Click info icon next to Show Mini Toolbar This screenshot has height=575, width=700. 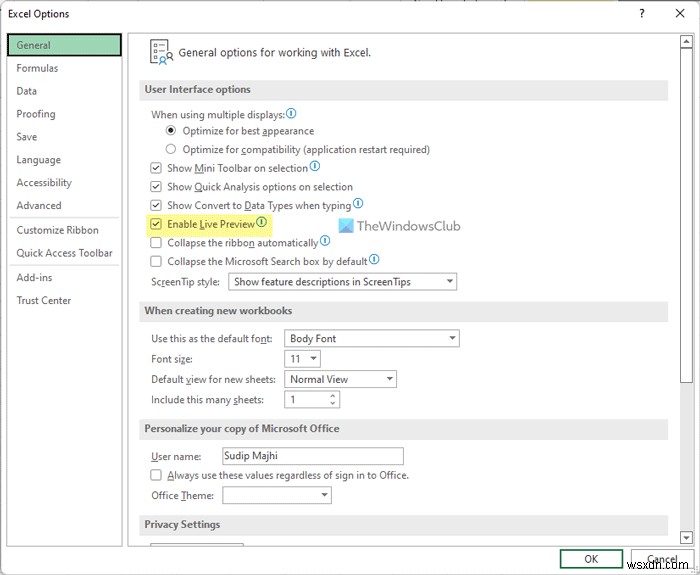tap(315, 167)
